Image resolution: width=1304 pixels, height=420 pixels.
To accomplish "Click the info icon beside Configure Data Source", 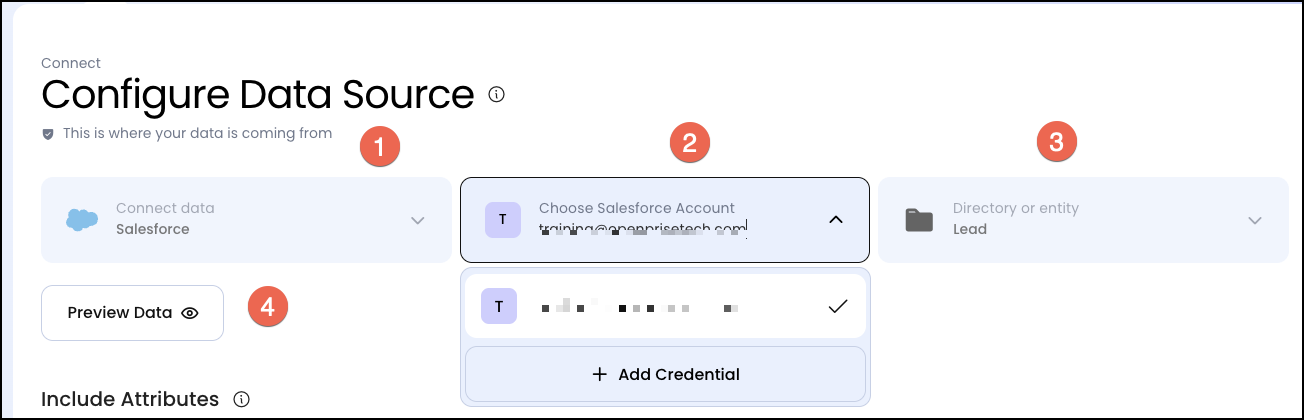I will 496,95.
